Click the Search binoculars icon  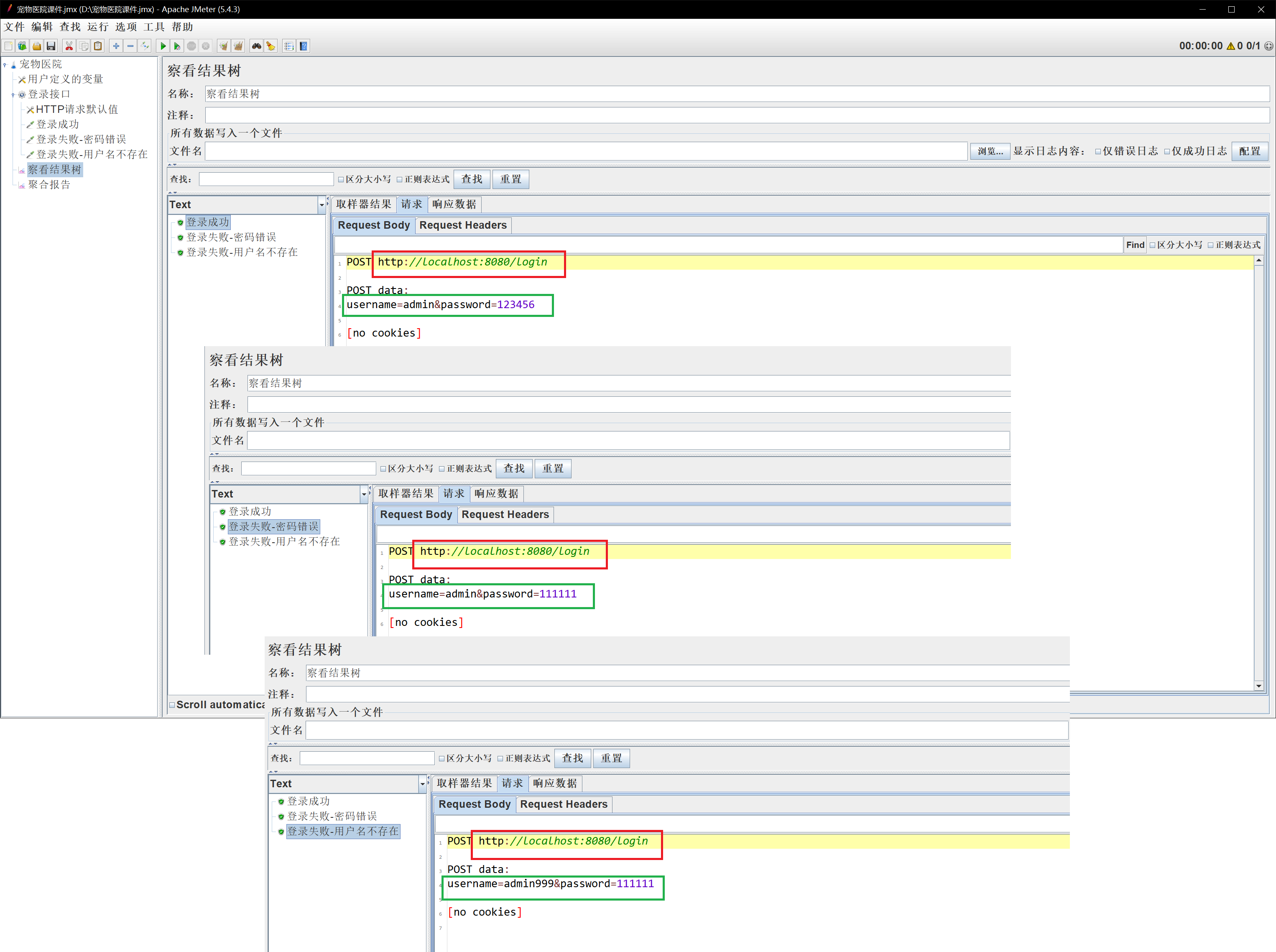[x=256, y=46]
